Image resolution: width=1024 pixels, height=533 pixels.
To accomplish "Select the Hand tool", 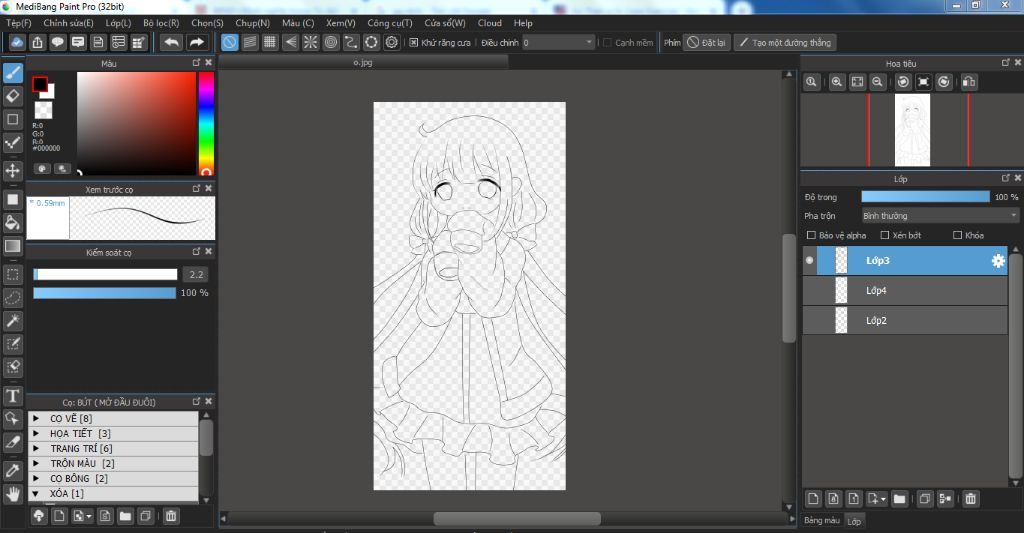I will [x=12, y=494].
